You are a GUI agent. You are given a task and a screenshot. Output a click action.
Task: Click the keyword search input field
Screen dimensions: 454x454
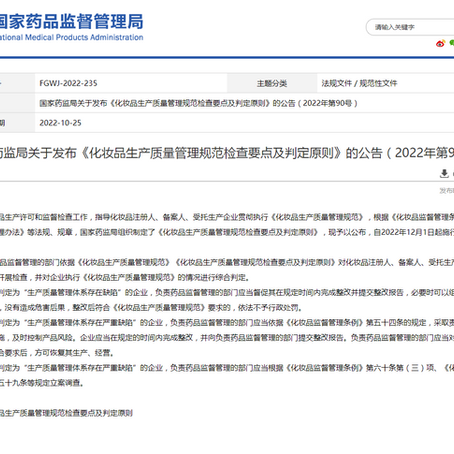410,27
